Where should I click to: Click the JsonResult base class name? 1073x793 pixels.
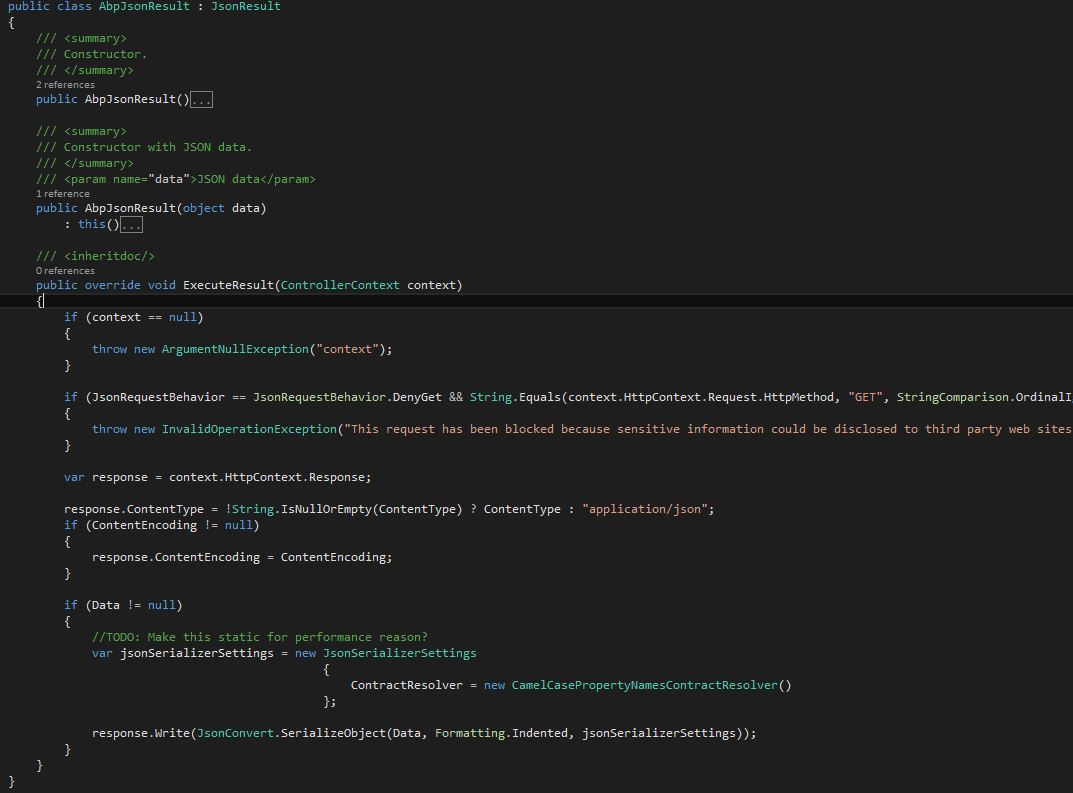[246, 6]
